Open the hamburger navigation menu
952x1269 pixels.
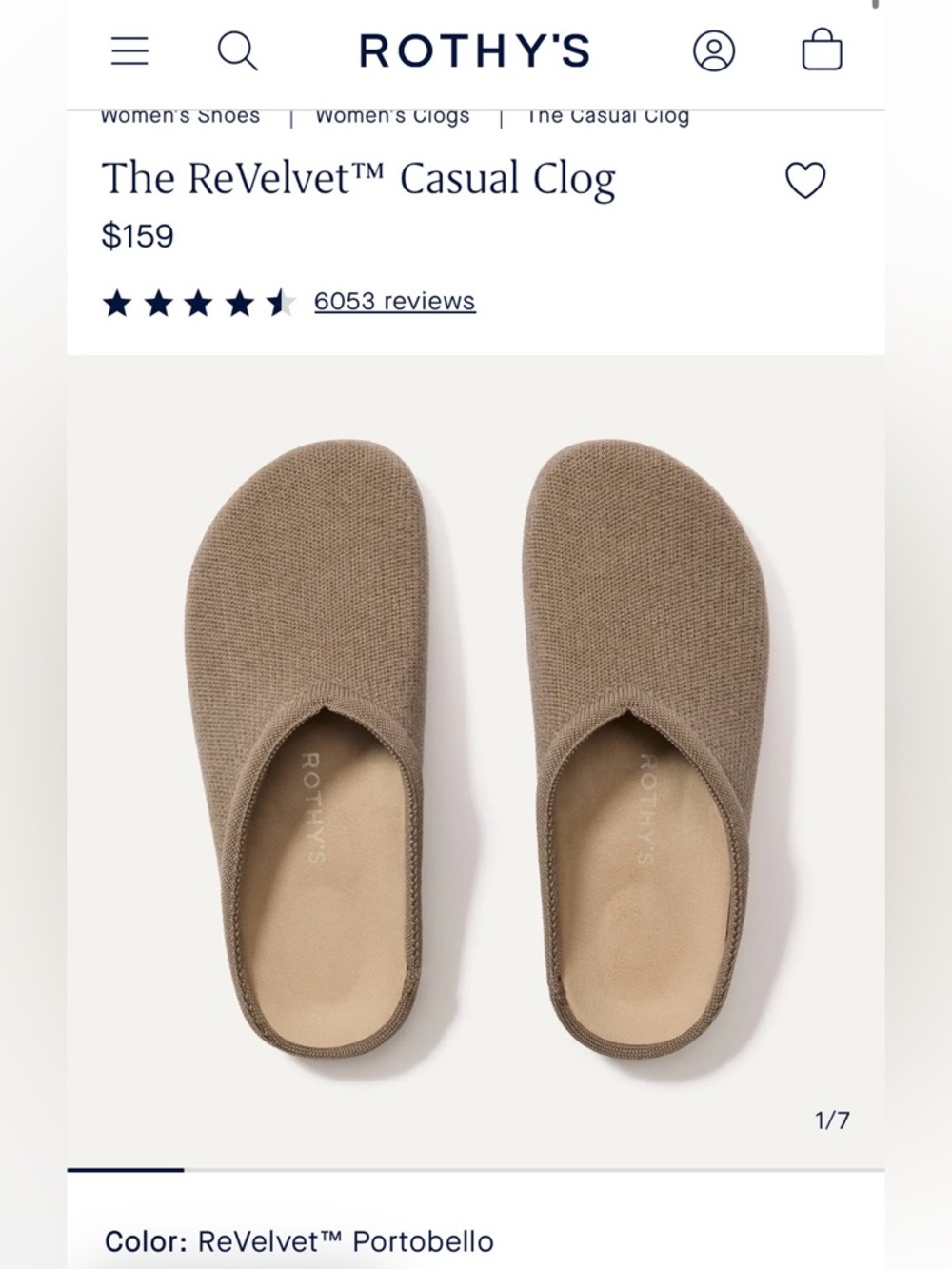(x=130, y=50)
